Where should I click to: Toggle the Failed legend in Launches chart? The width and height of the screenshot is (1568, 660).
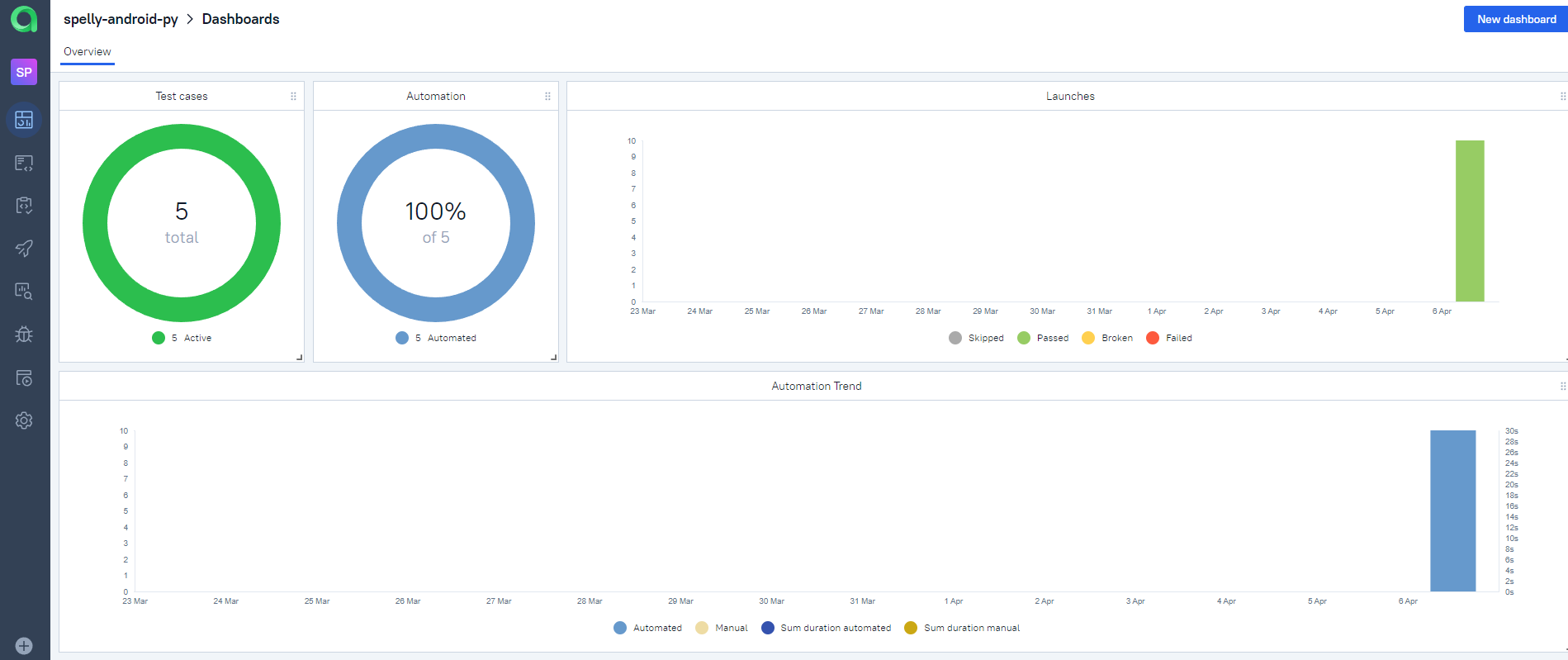(1169, 338)
